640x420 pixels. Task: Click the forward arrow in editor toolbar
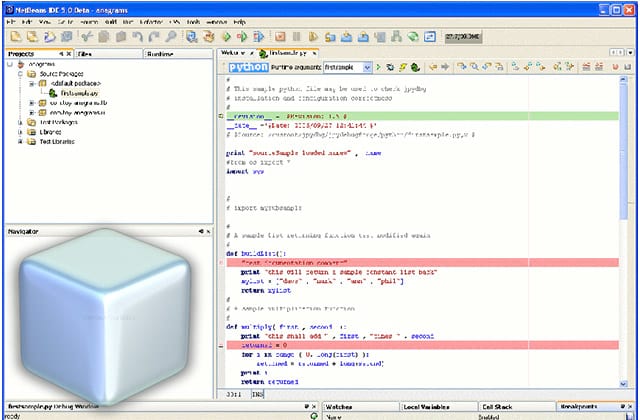pos(445,67)
